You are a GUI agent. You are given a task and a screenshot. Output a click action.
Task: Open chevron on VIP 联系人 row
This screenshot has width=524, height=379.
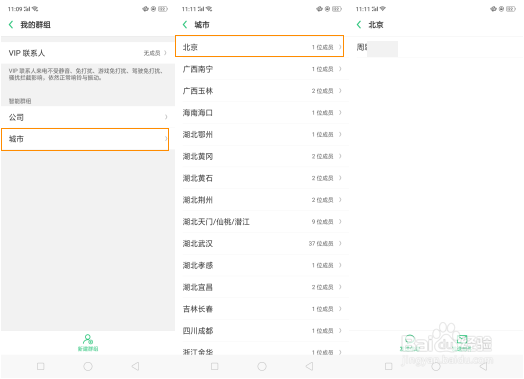[165, 53]
